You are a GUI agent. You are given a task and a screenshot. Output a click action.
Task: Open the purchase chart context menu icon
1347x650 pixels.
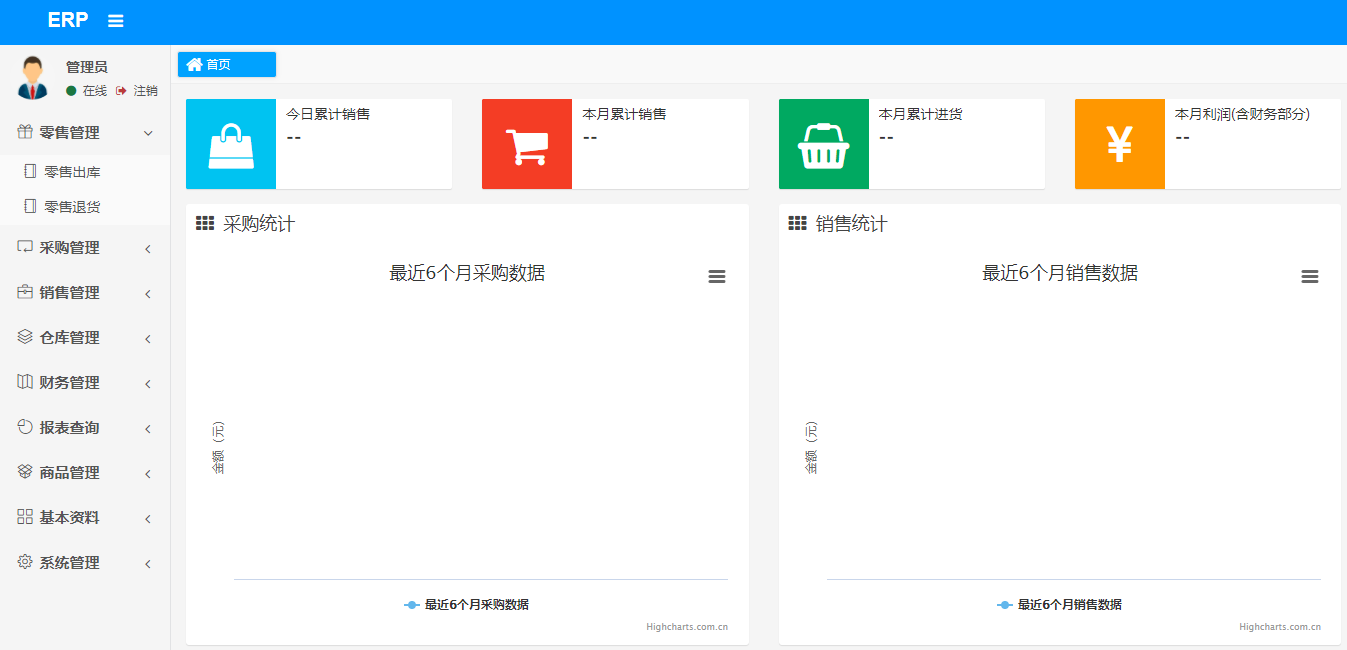pos(716,277)
